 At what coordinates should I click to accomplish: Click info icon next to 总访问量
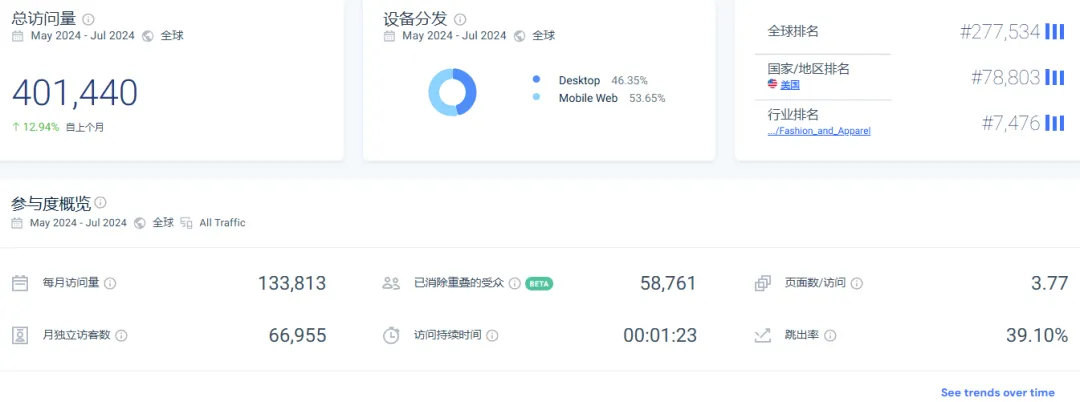89,19
